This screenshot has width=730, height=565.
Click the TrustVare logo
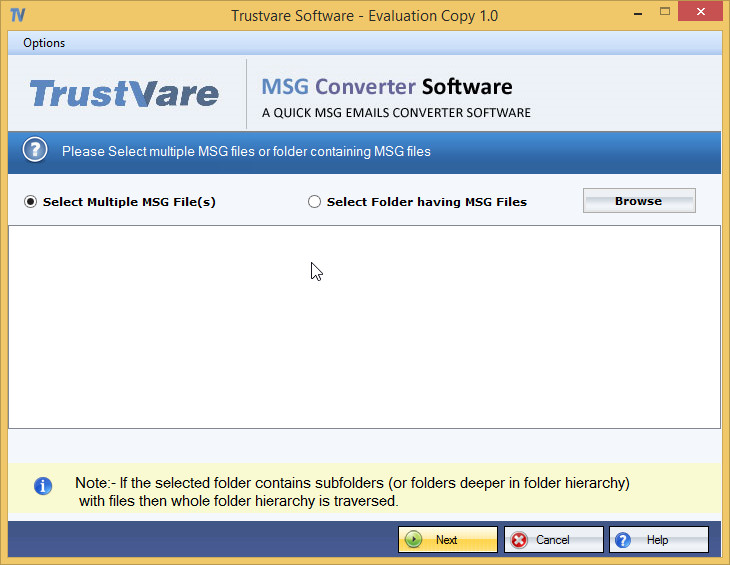coord(124,94)
